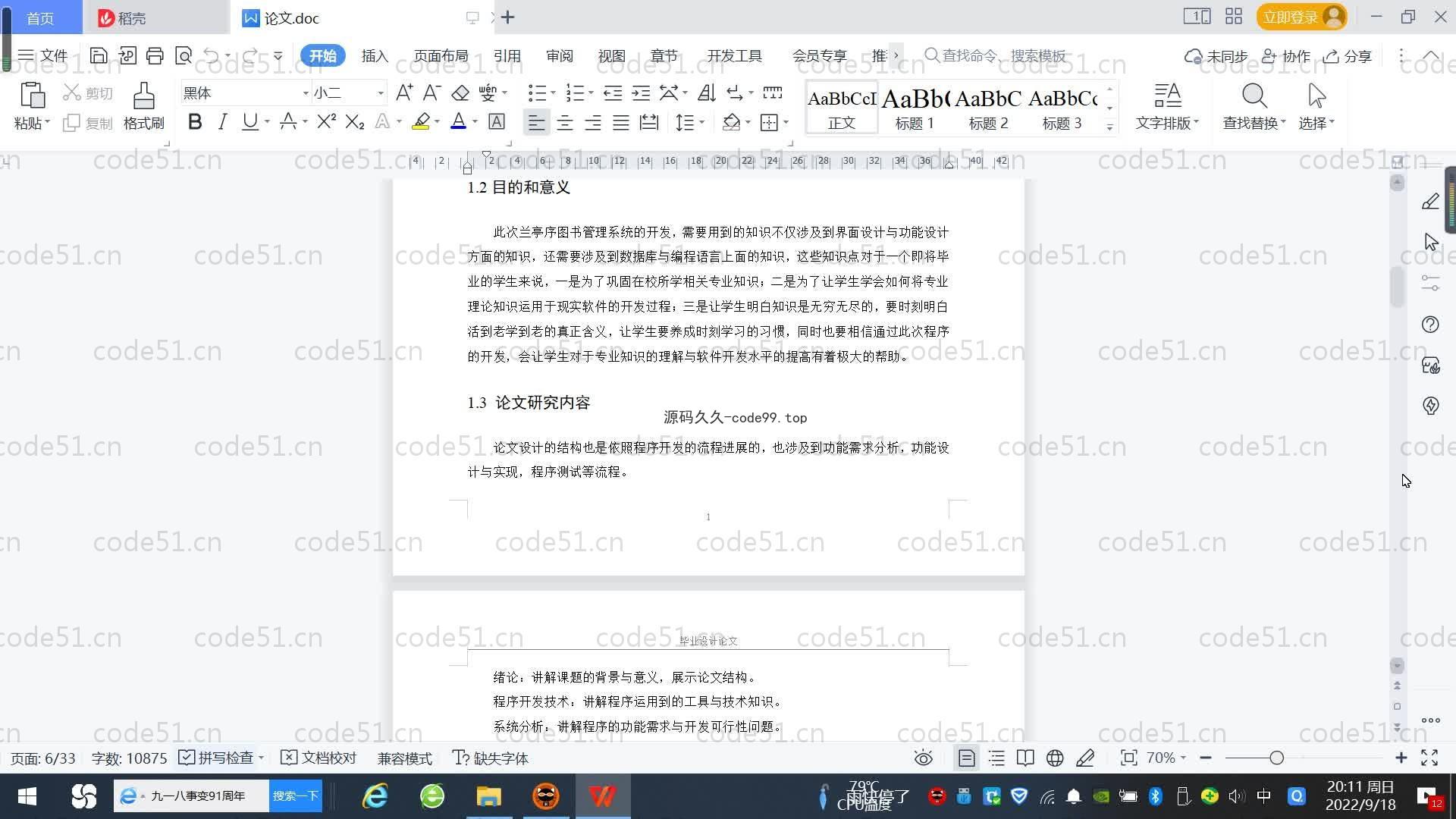This screenshot has width=1456, height=819.
Task: Toggle Italic formatting
Action: [x=222, y=121]
